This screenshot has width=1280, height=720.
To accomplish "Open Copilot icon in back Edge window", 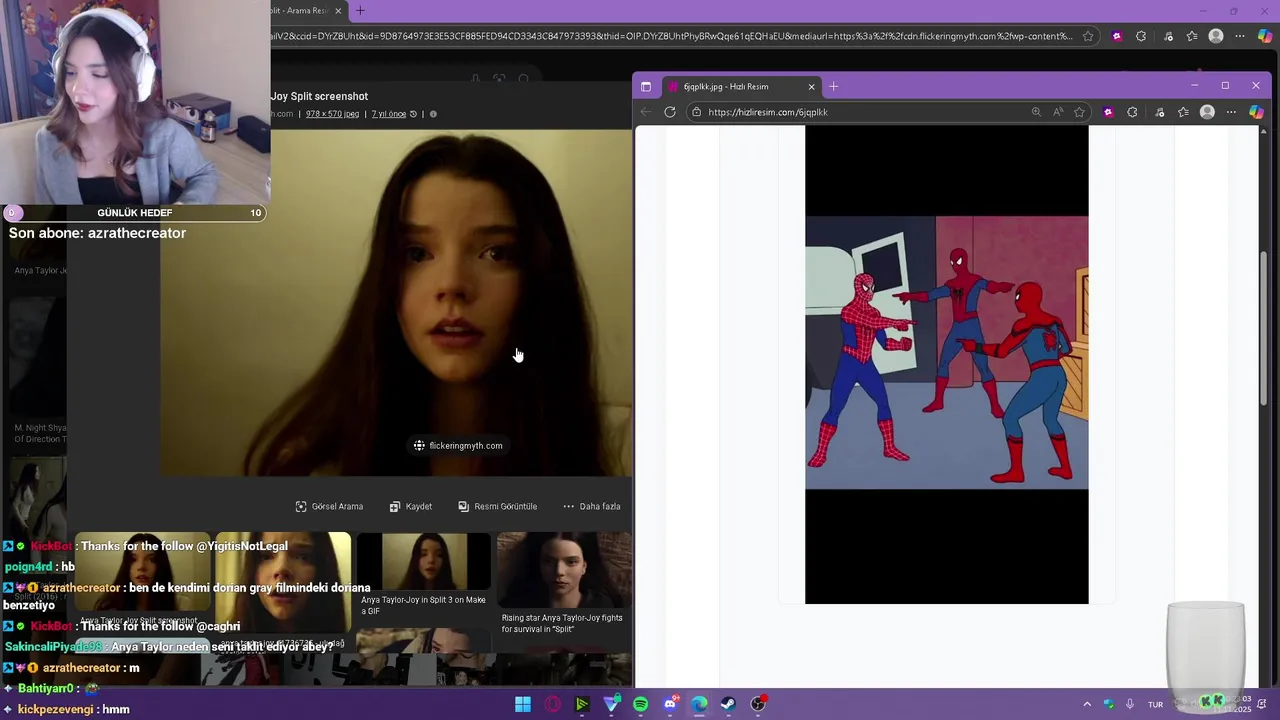I will 1265,36.
